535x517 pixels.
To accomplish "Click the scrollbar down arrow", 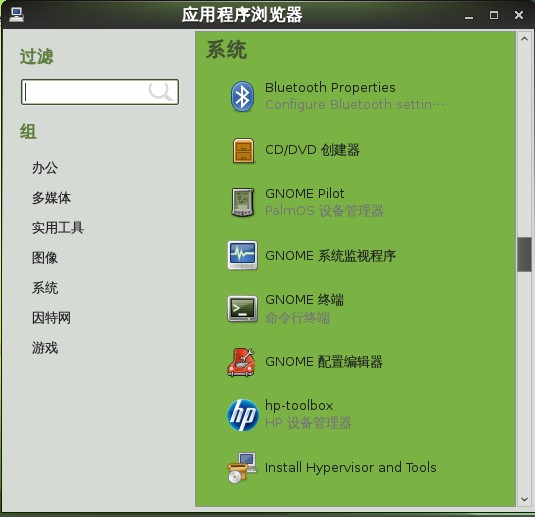I will (x=524, y=500).
